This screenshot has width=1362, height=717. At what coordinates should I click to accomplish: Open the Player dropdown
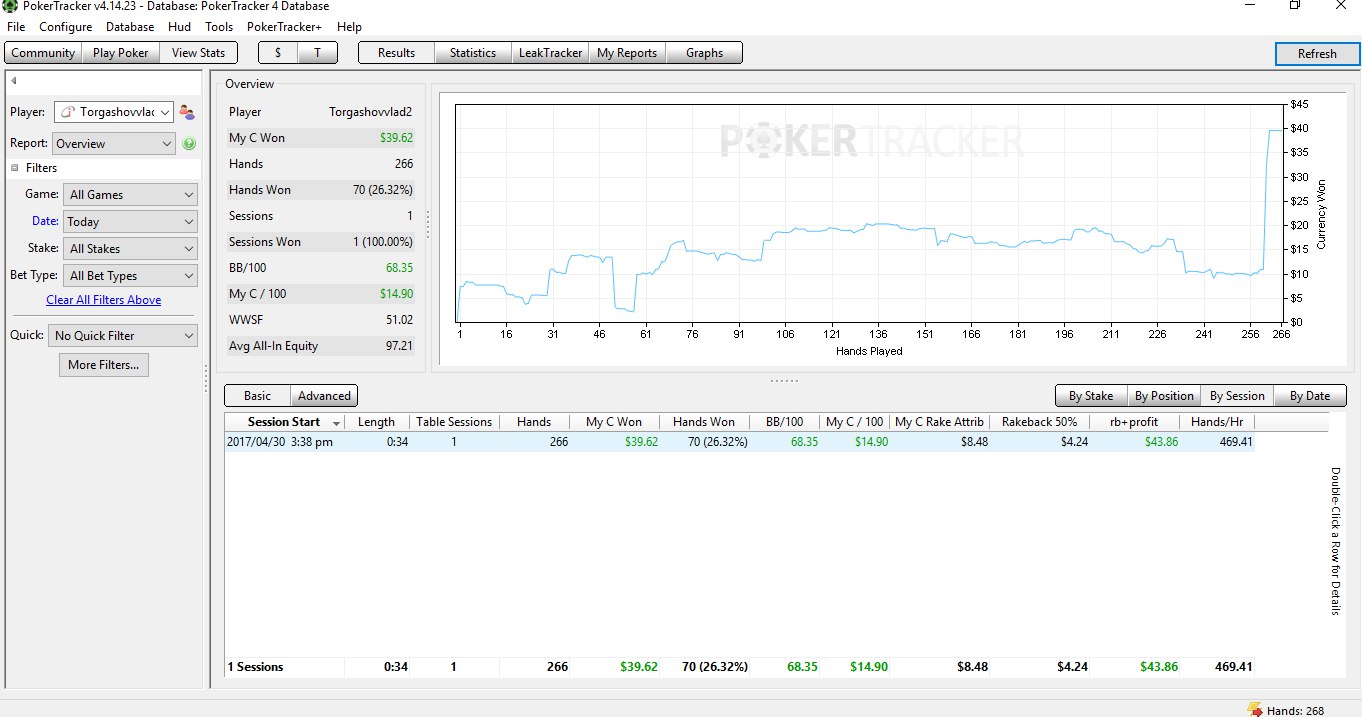click(x=114, y=113)
